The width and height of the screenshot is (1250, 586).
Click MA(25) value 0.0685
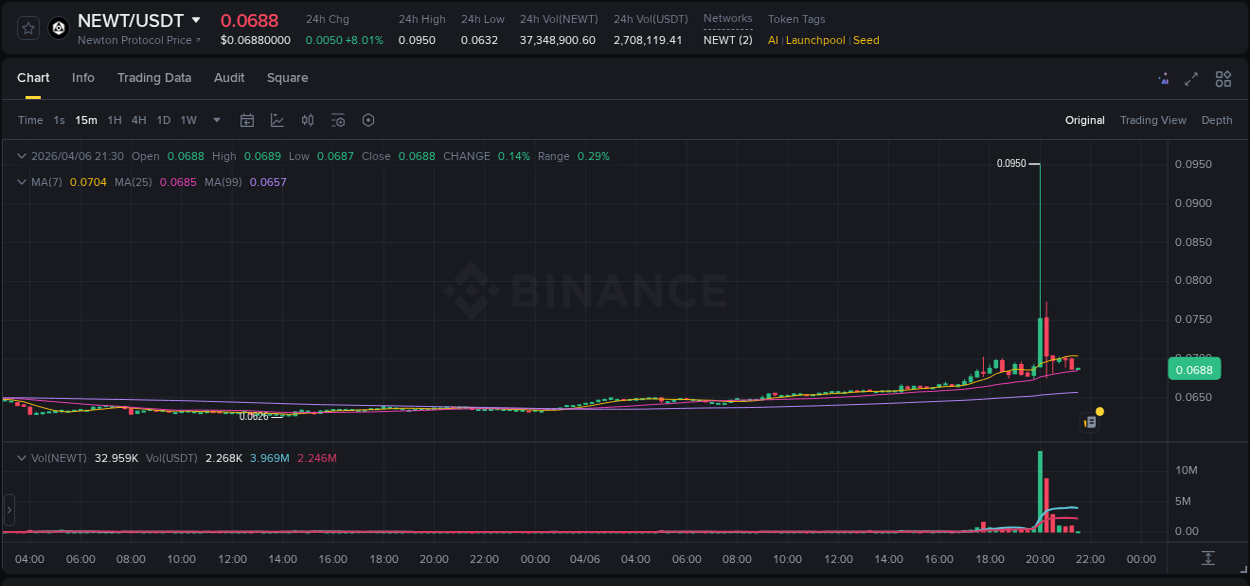point(177,182)
